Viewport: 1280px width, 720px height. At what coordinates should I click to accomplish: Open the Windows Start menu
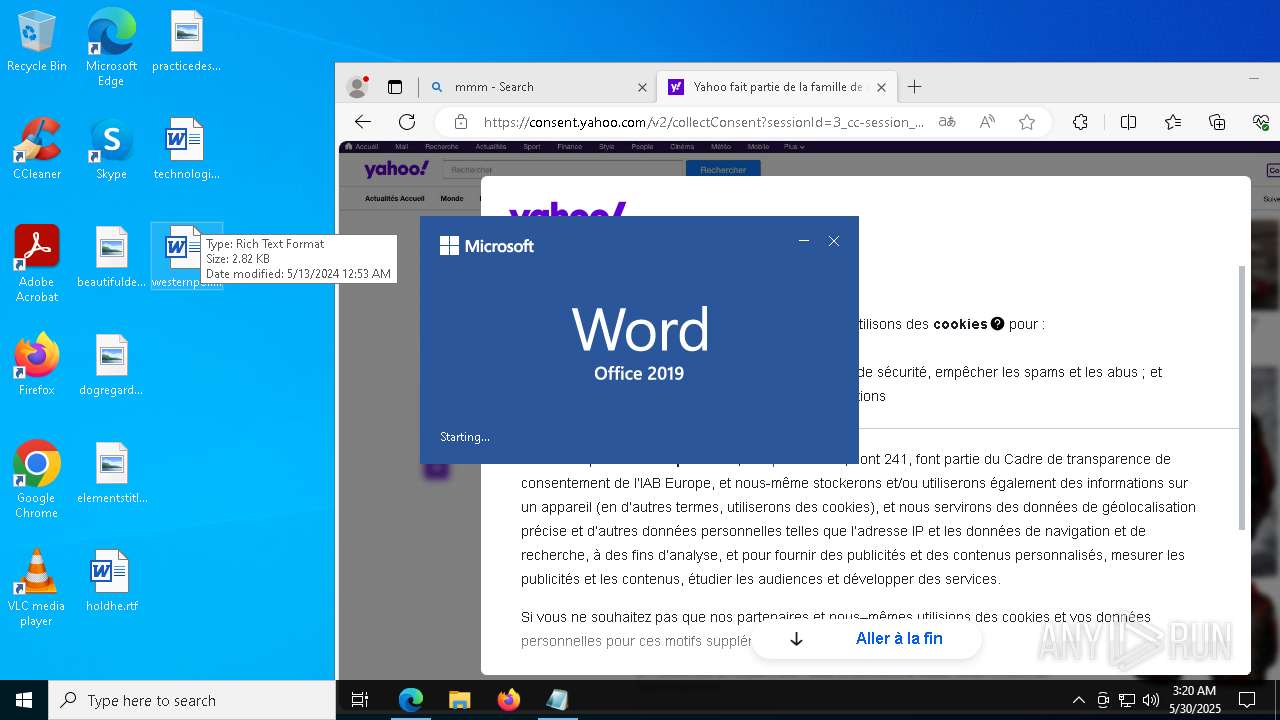point(24,700)
